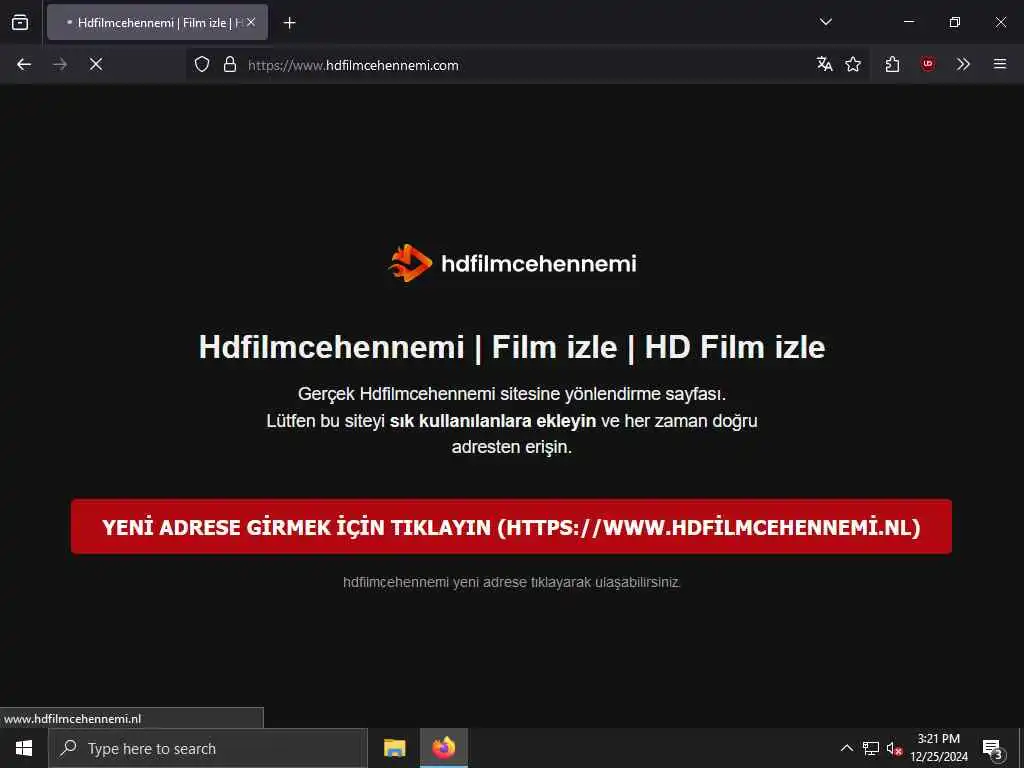Open uBlock Origin extension popup
Viewport: 1024px width, 768px height.
[927, 64]
